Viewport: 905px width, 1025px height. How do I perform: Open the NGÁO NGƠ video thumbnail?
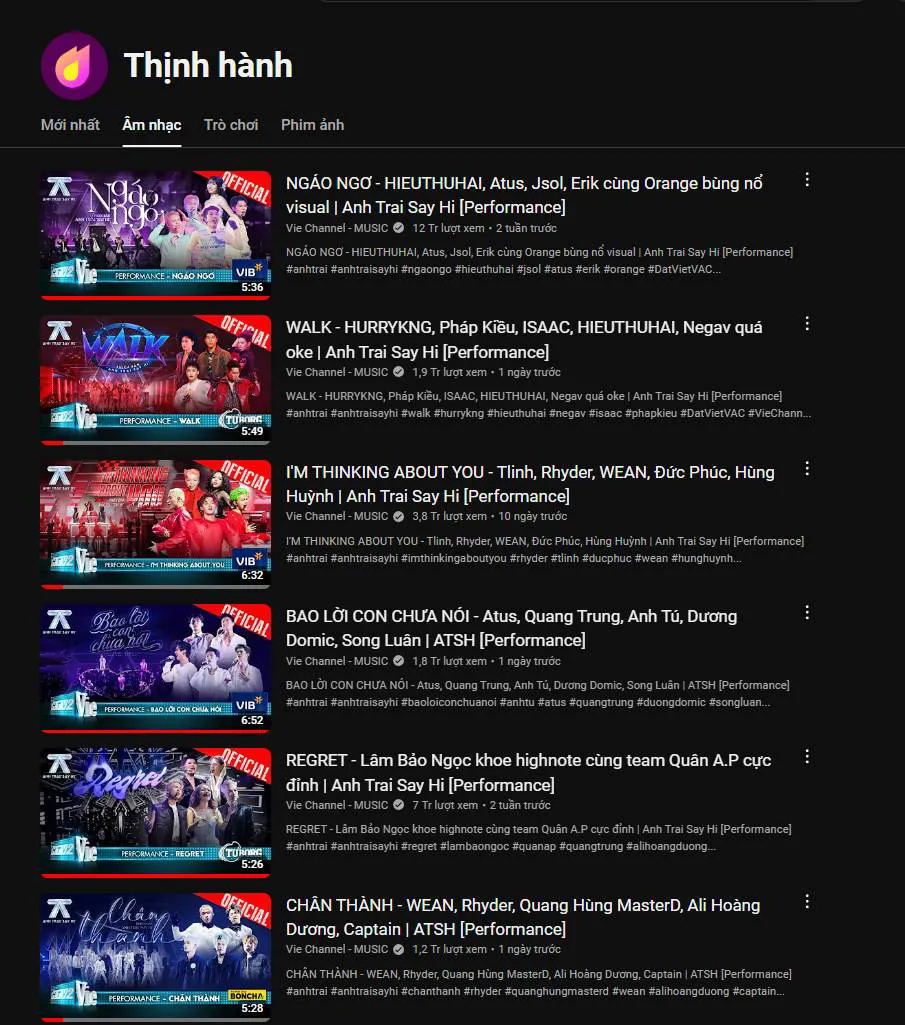(x=156, y=235)
